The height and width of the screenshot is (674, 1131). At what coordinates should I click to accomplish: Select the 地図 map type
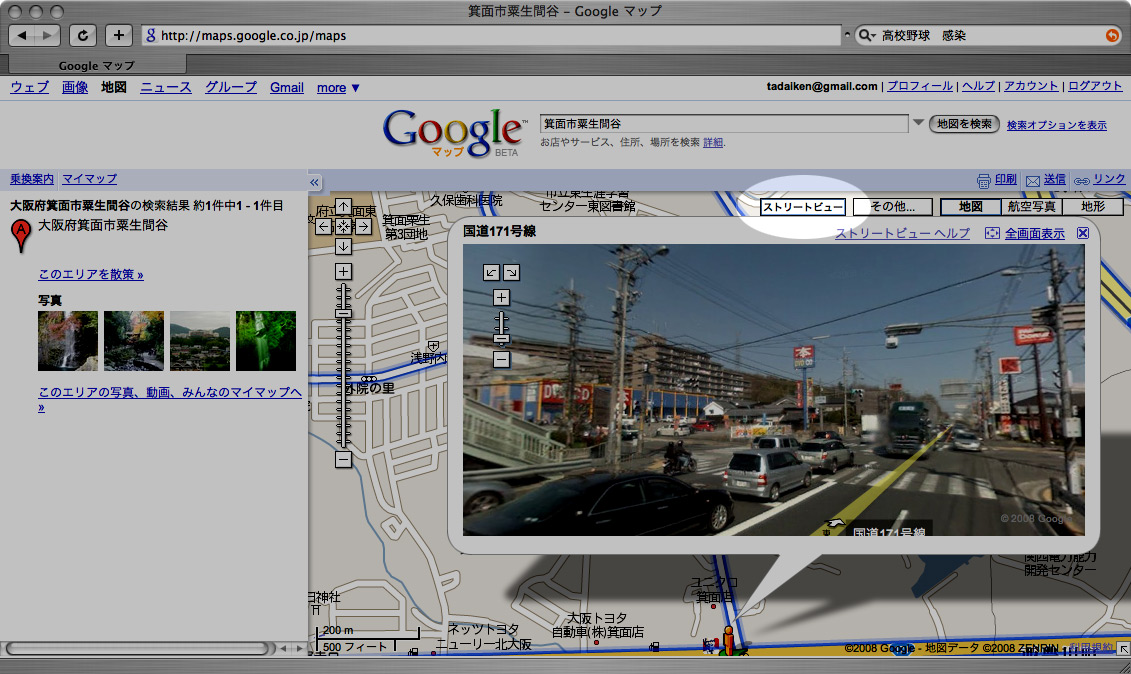(x=970, y=207)
